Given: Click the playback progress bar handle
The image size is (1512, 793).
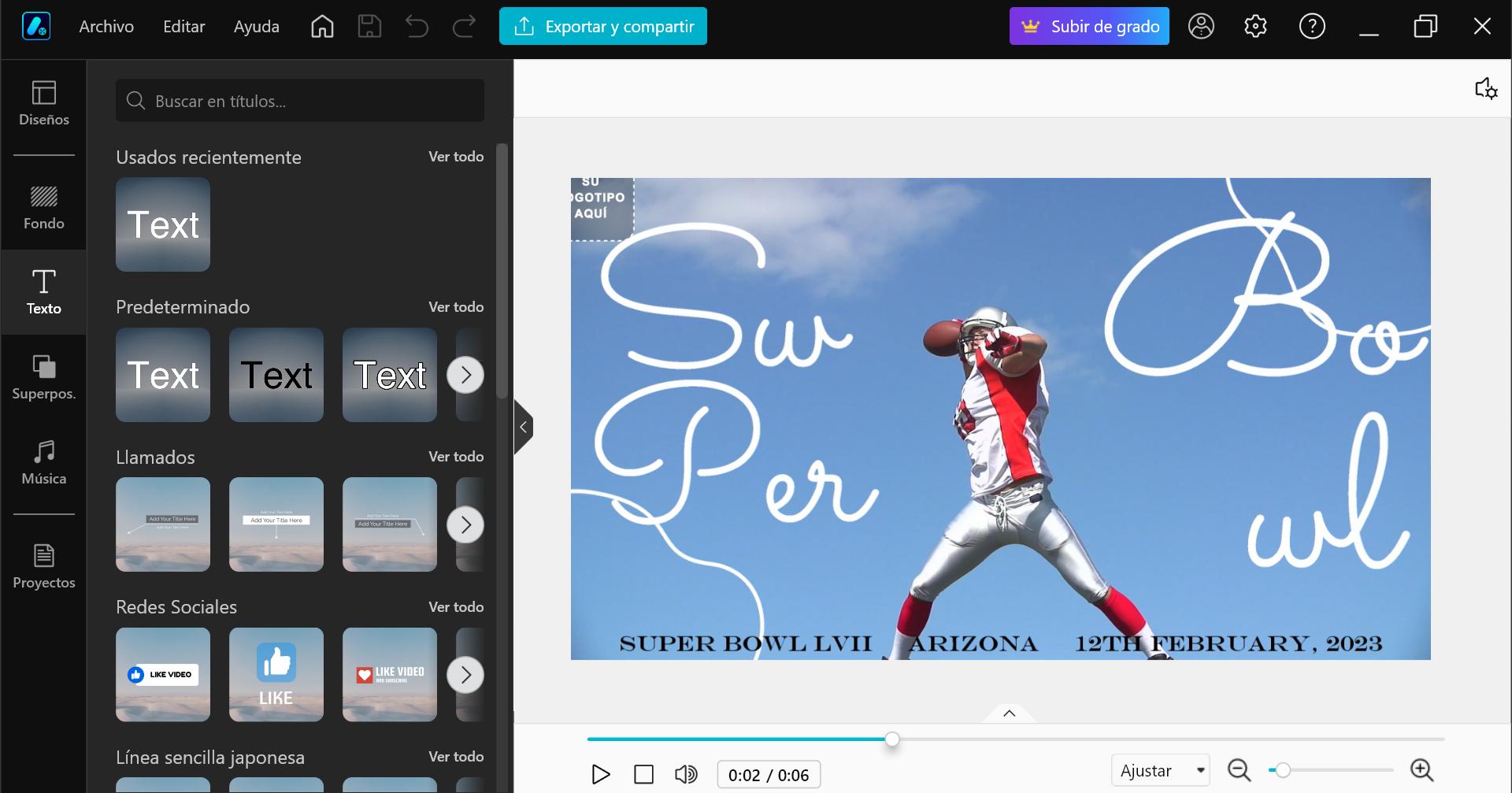Looking at the screenshot, I should pos(891,739).
